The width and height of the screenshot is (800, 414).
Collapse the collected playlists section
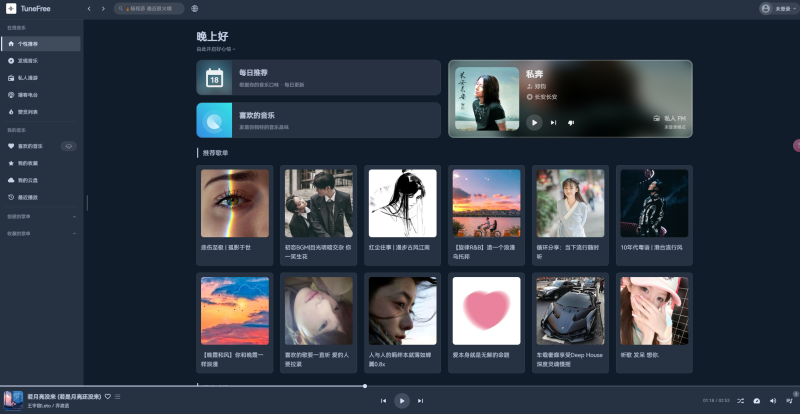74,234
